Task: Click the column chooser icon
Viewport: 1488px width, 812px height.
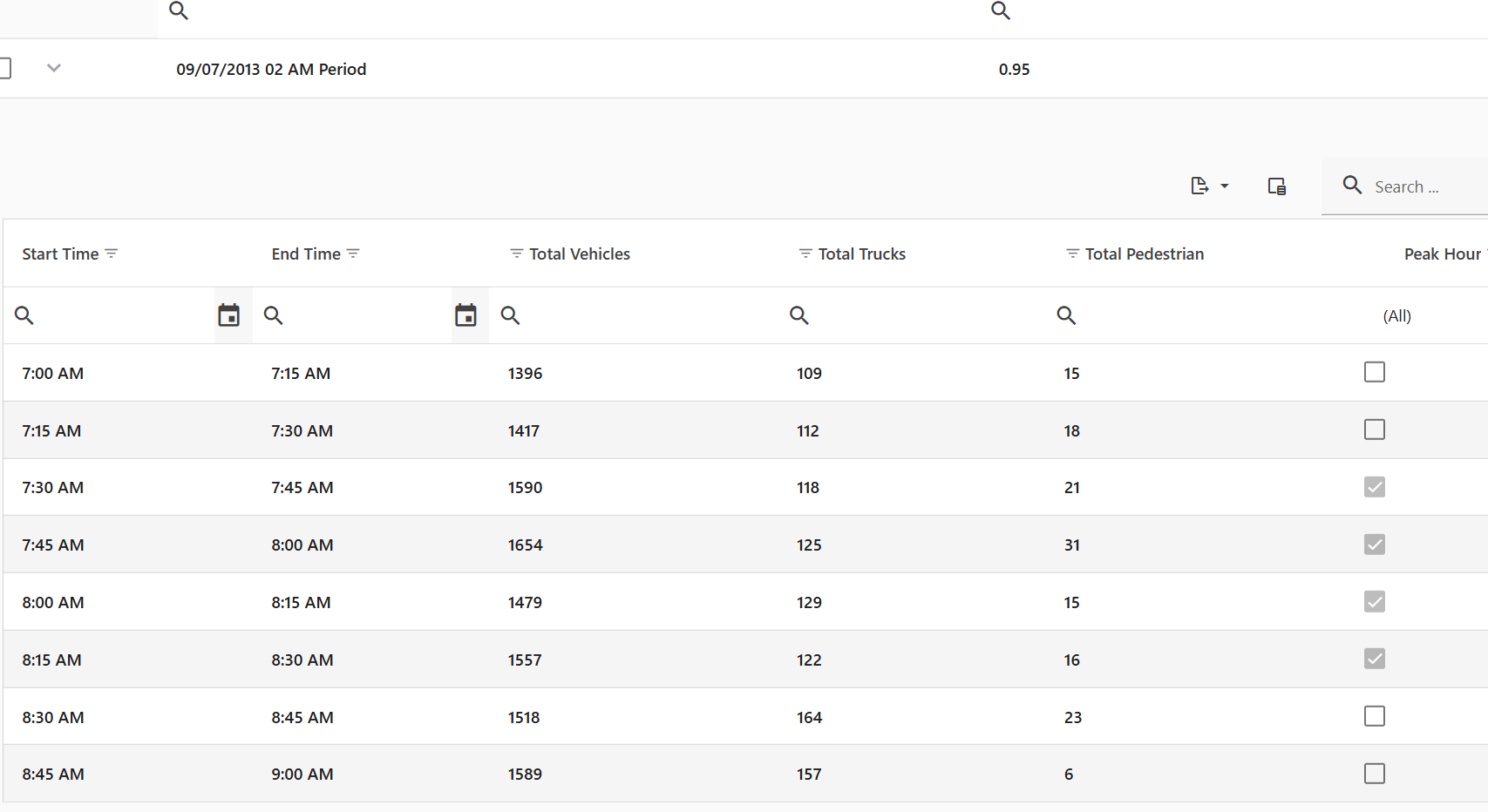Action: [x=1276, y=186]
